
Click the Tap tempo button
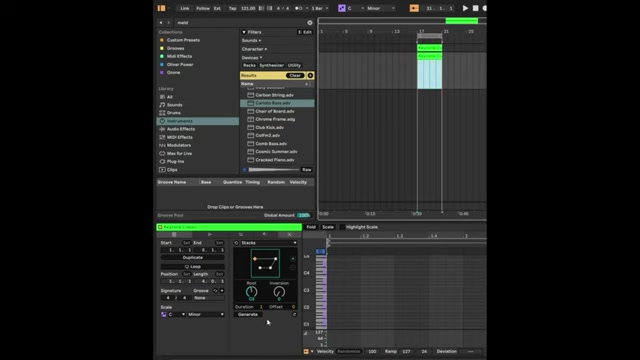[232, 8]
